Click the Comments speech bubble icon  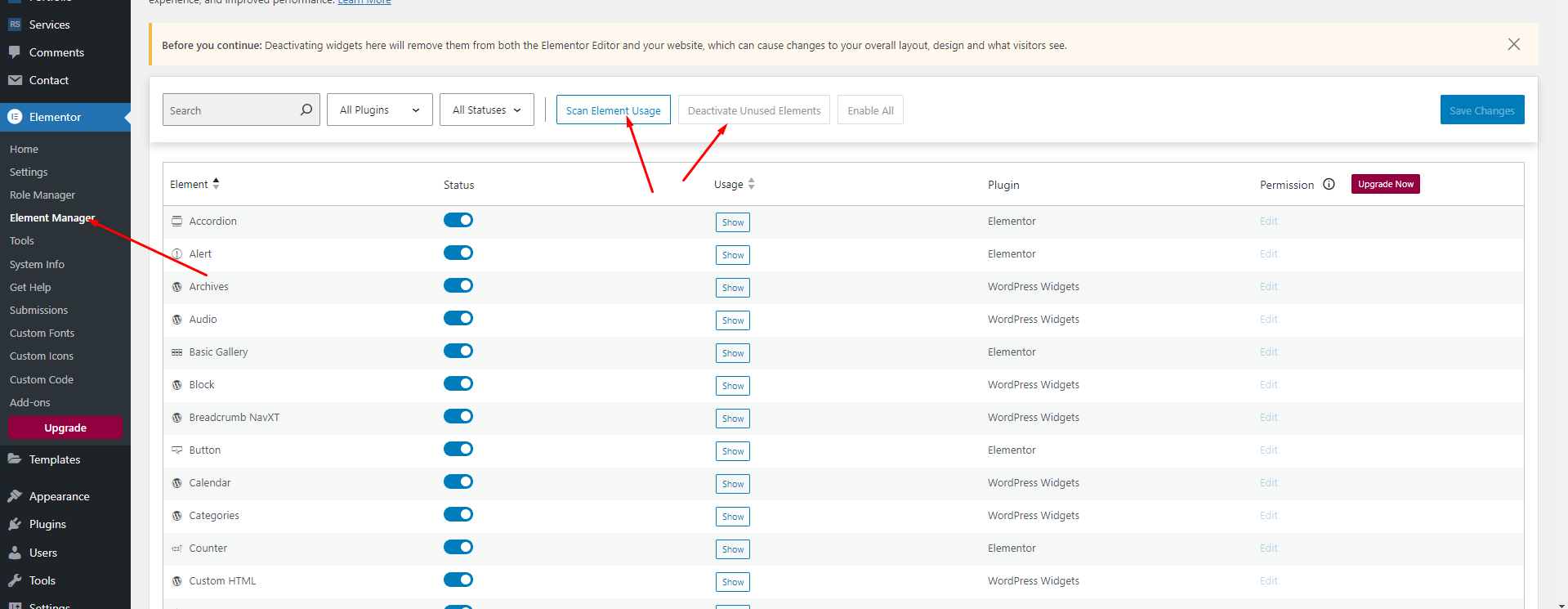point(15,52)
